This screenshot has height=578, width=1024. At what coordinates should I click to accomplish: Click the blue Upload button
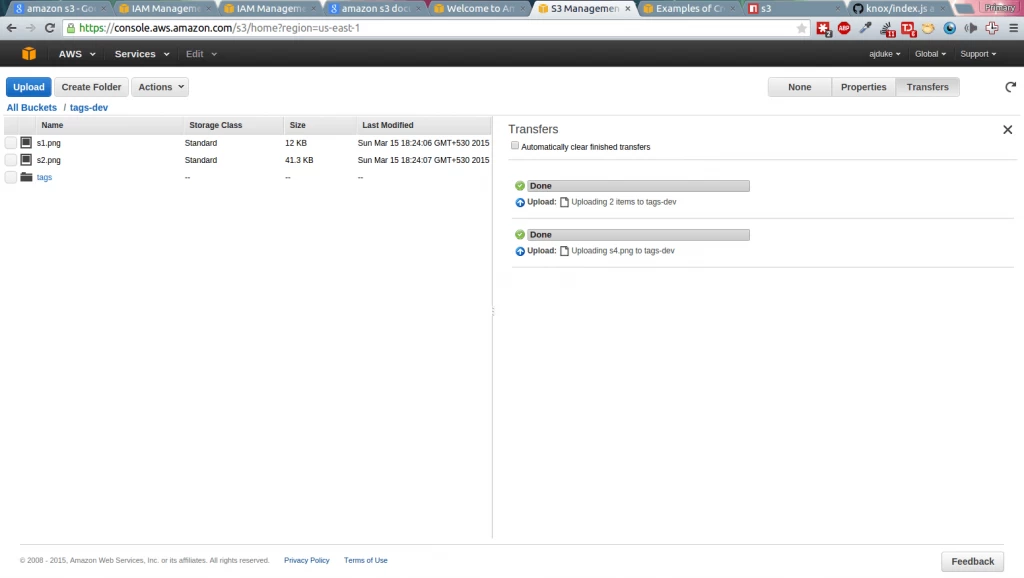coord(29,87)
